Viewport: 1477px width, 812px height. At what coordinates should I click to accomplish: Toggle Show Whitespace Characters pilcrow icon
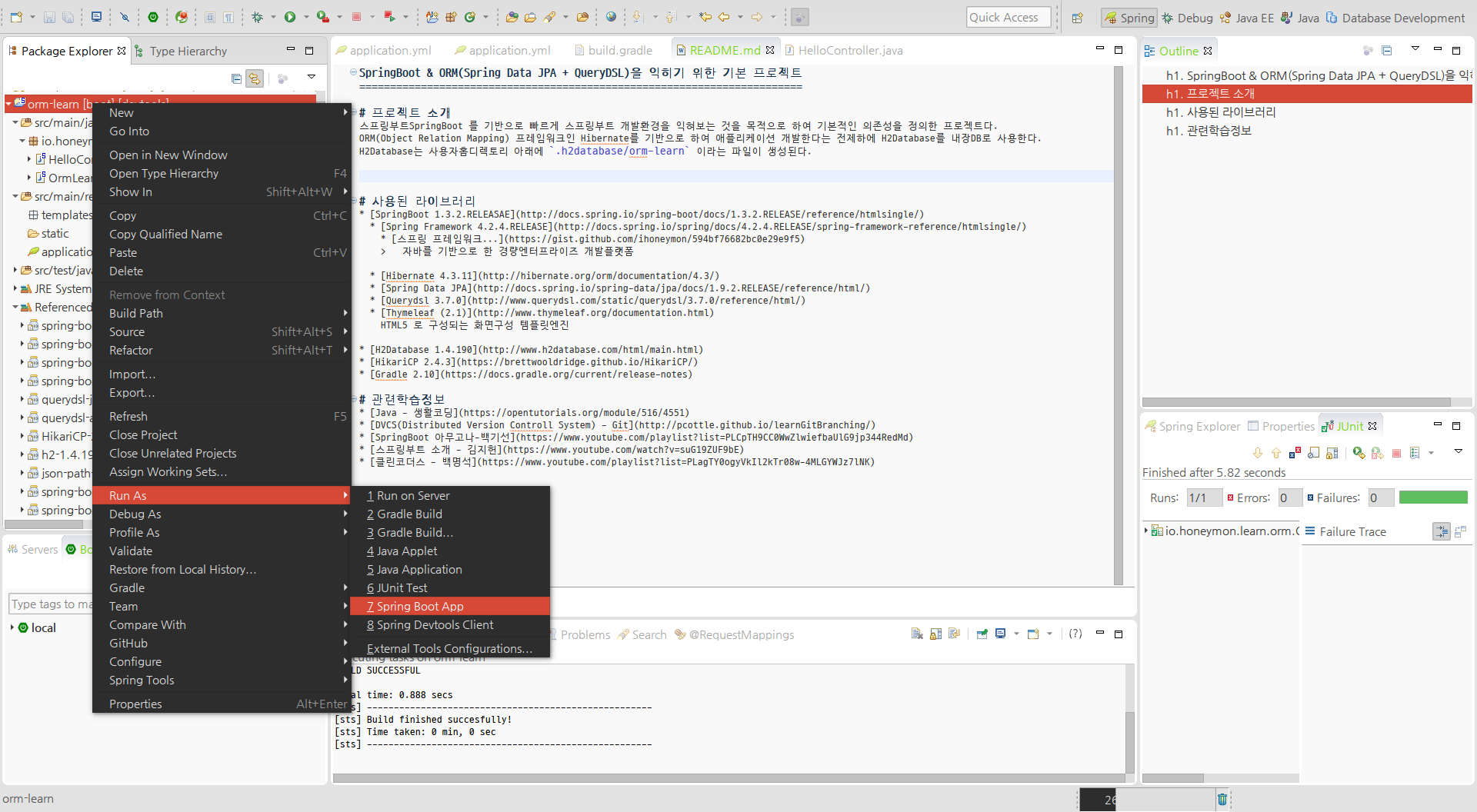[x=228, y=17]
